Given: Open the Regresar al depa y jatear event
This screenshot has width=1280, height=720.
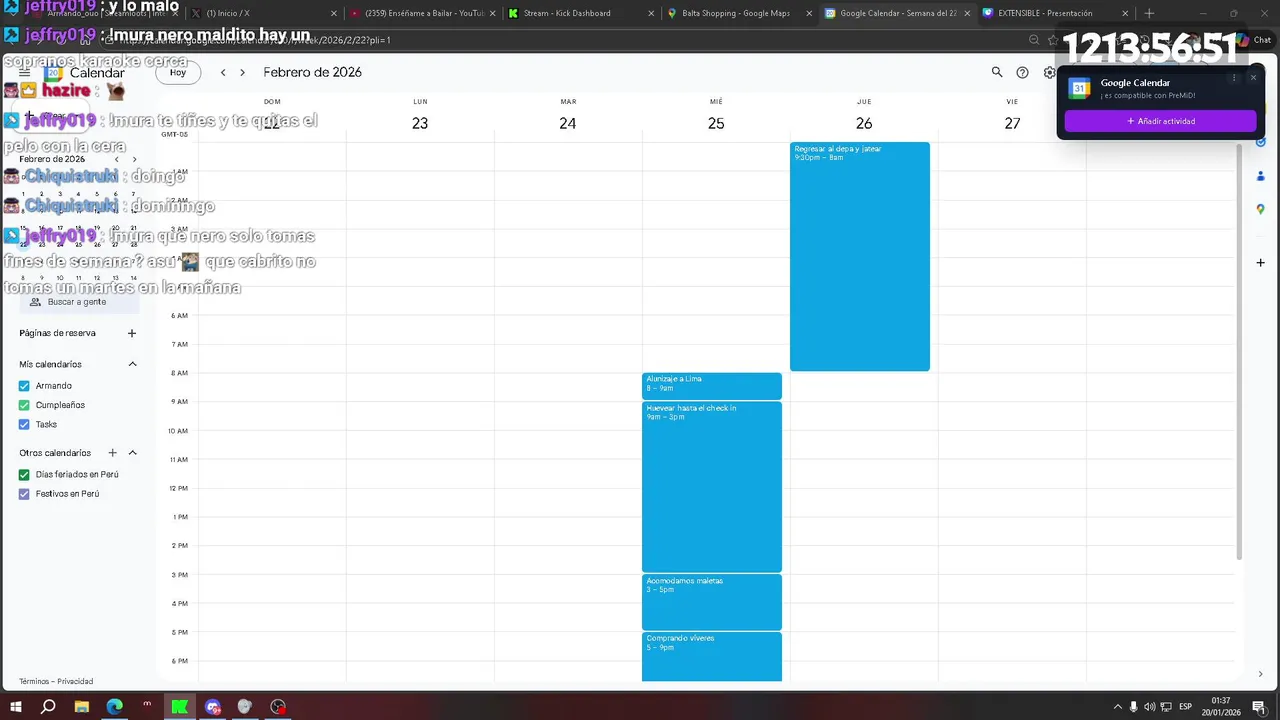Looking at the screenshot, I should [860, 256].
